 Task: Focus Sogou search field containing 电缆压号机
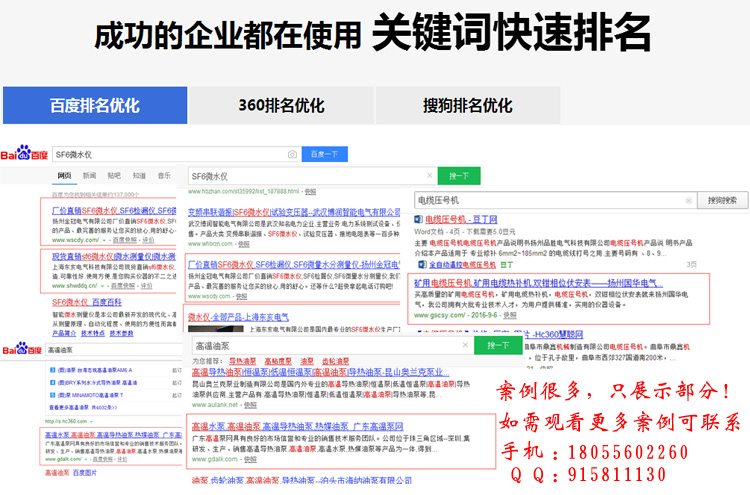point(555,200)
